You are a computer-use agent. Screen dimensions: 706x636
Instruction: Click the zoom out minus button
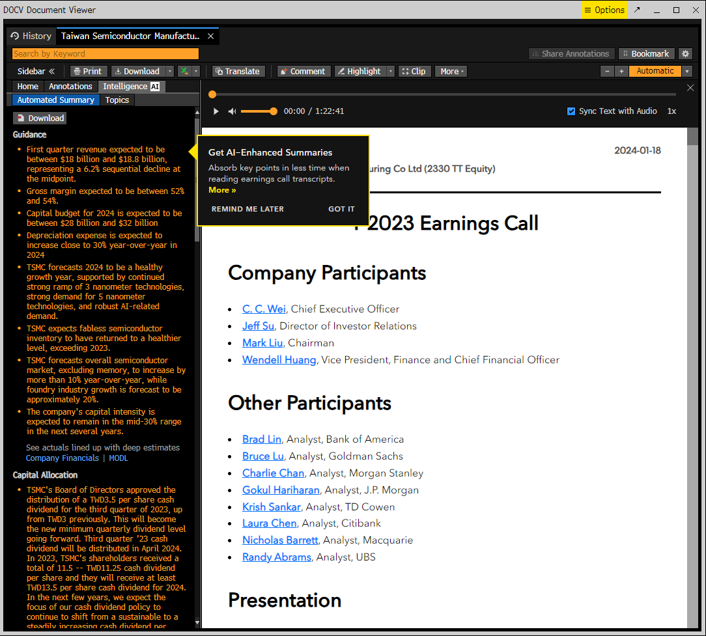coord(607,72)
